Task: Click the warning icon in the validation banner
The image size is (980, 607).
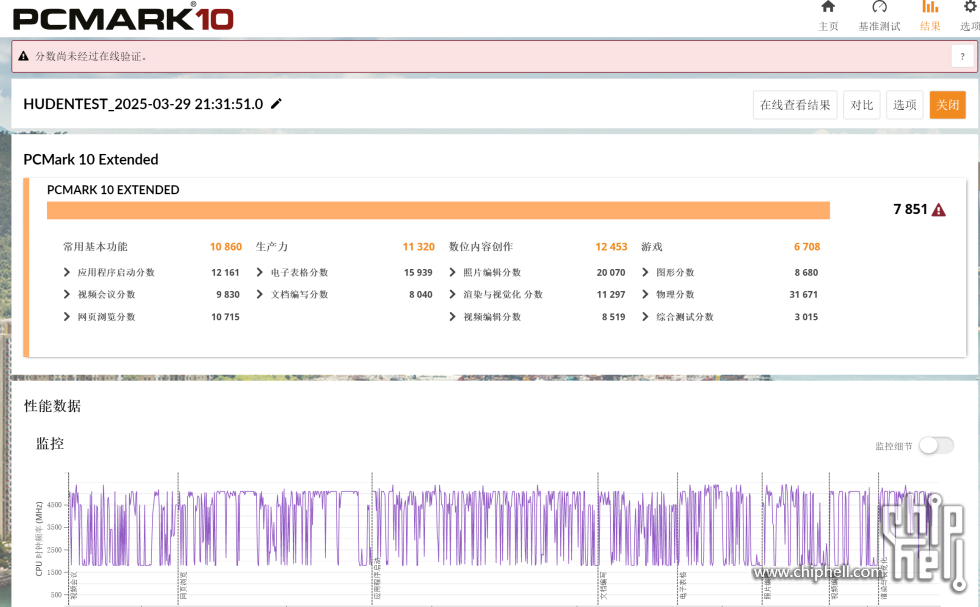Action: click(24, 56)
